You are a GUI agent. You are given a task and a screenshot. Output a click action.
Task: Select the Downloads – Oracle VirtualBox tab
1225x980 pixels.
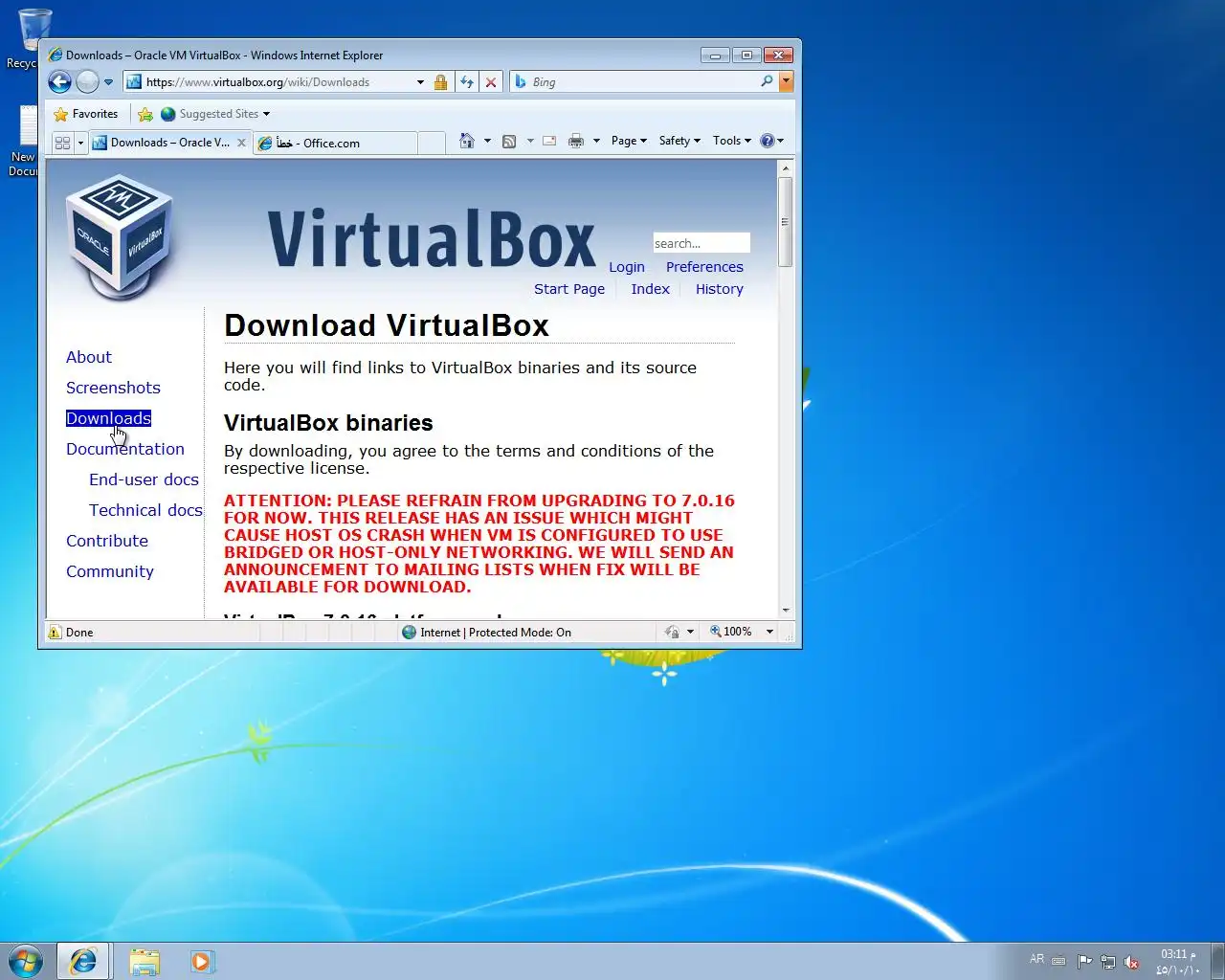pos(163,143)
